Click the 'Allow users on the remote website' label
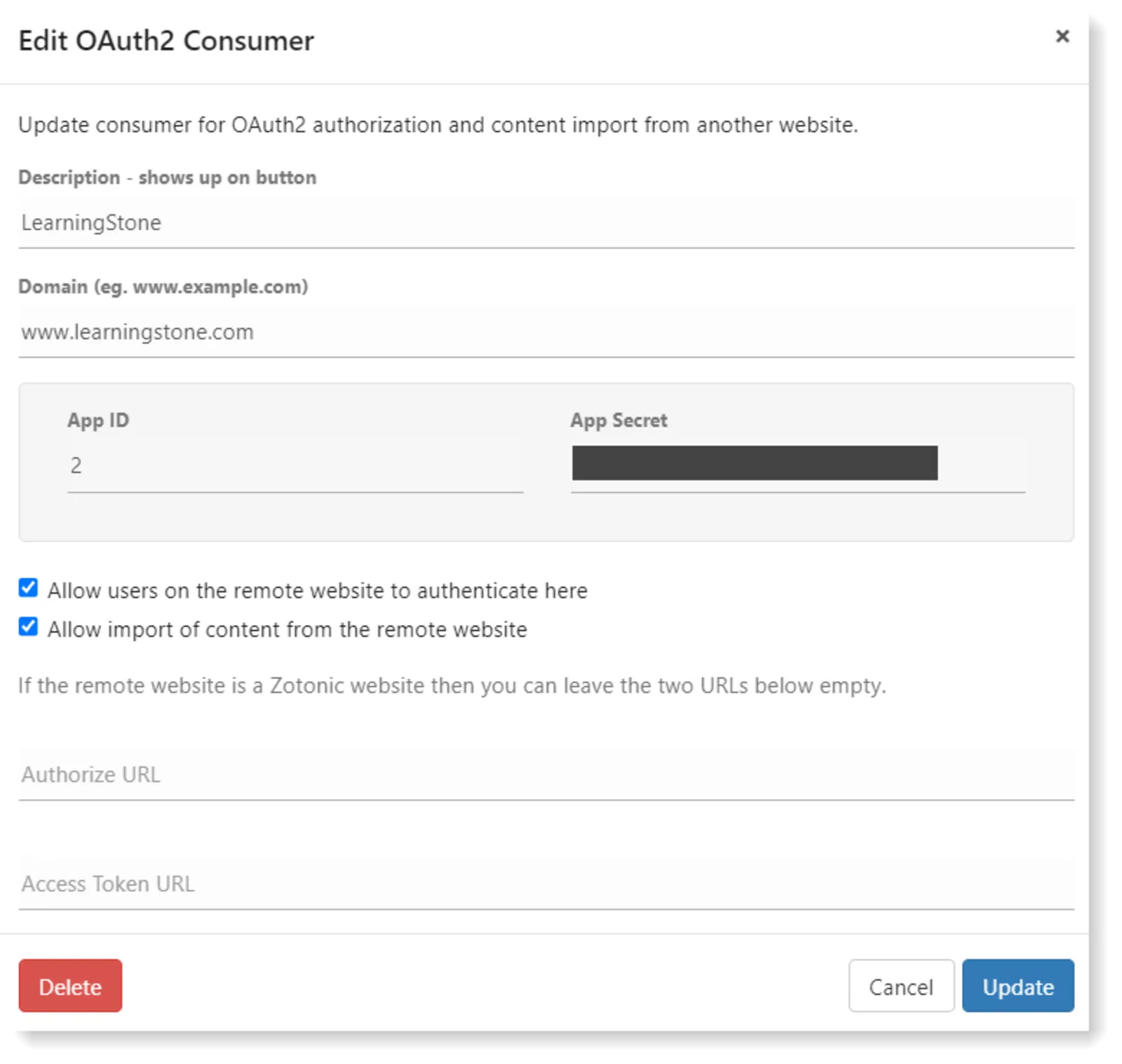 317,591
